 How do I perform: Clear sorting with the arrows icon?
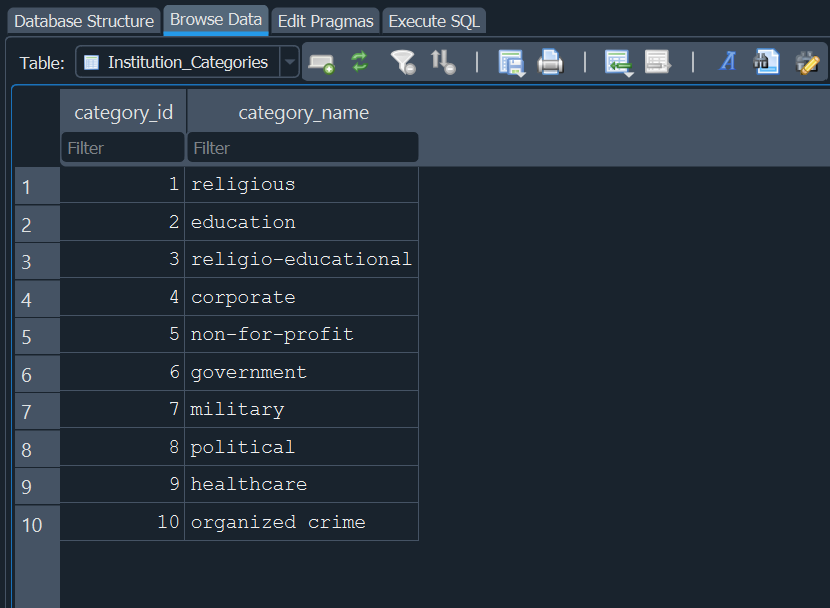pyautogui.click(x=443, y=62)
